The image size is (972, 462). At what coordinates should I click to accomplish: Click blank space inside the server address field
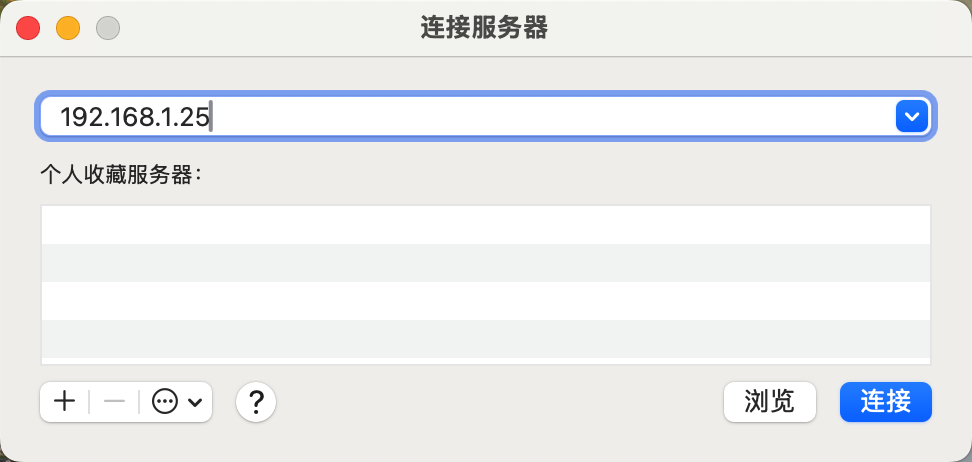(550, 117)
